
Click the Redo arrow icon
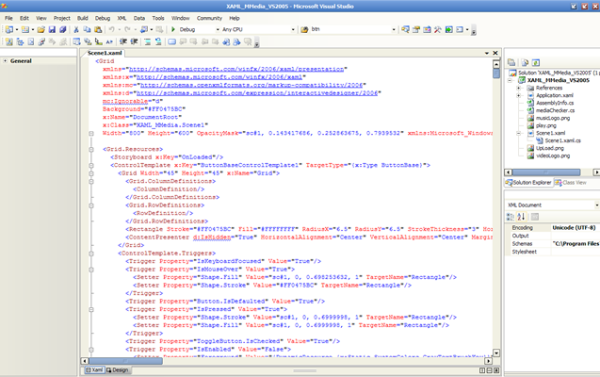pos(127,29)
